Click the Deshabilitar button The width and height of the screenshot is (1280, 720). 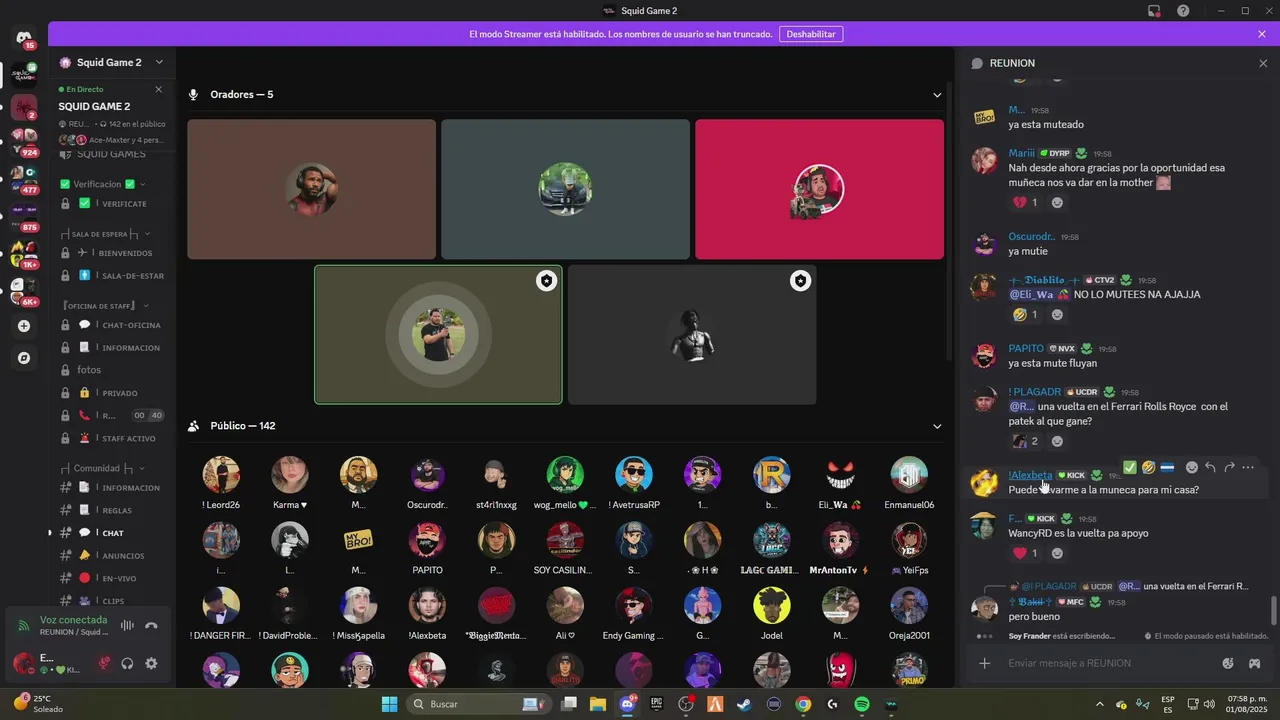(x=810, y=34)
